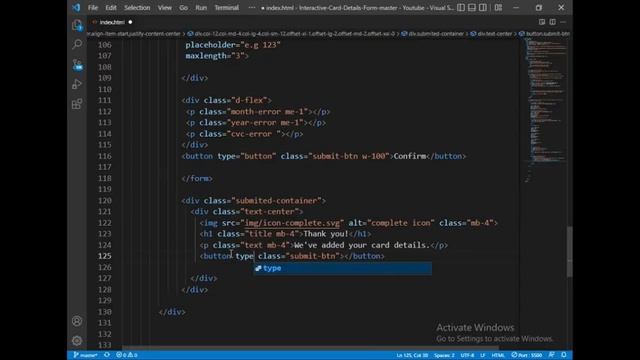The image size is (640, 360).
Task: Click the "month-error me-1" class value
Action: pos(269,112)
